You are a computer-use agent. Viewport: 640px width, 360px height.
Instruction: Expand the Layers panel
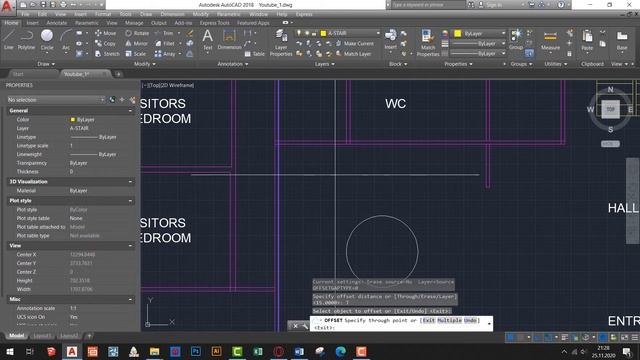[x=324, y=64]
